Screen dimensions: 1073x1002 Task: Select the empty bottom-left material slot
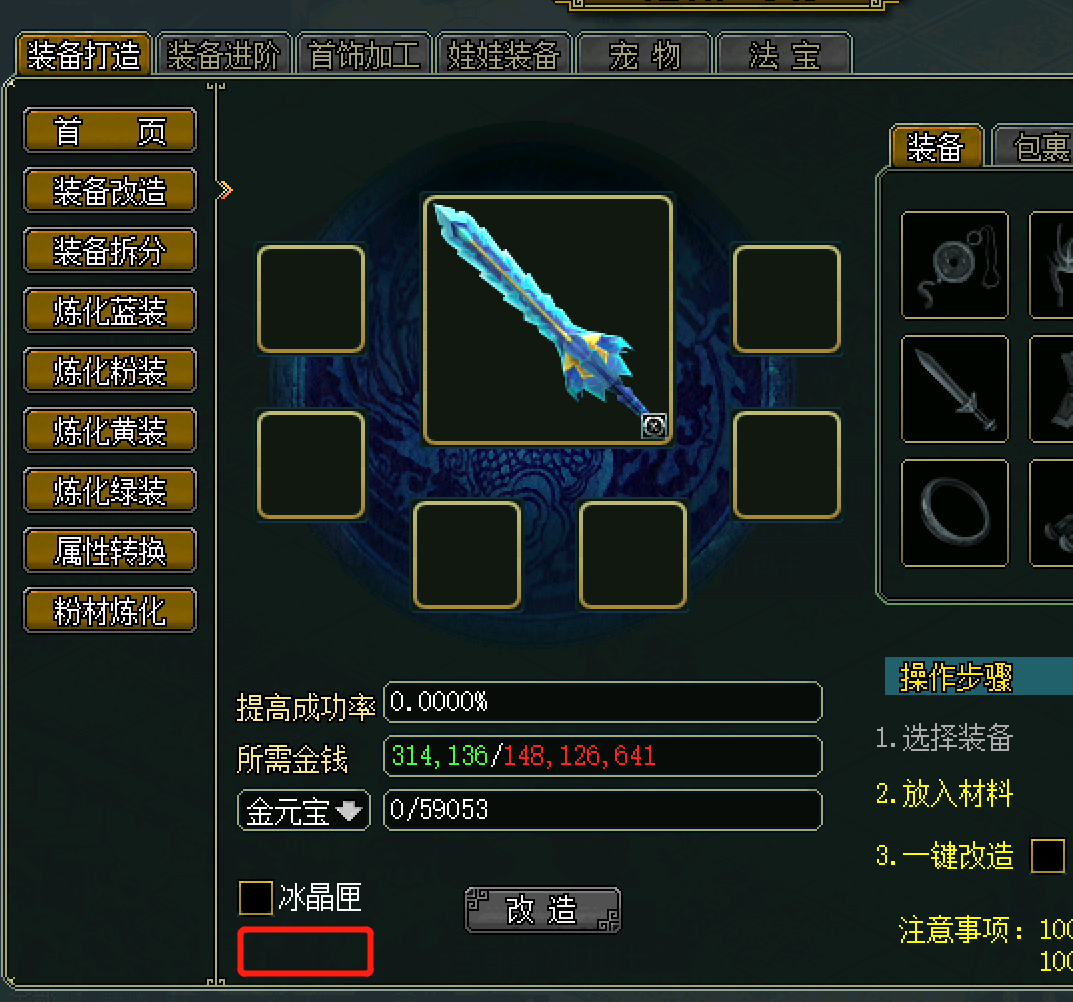tap(467, 554)
